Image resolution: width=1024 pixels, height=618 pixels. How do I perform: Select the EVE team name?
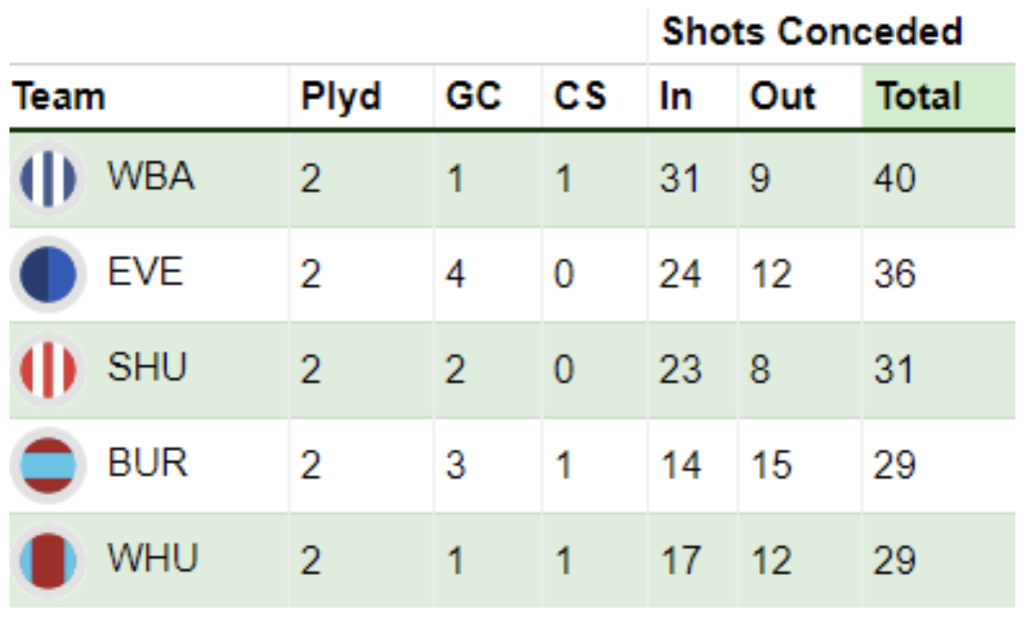[x=145, y=272]
